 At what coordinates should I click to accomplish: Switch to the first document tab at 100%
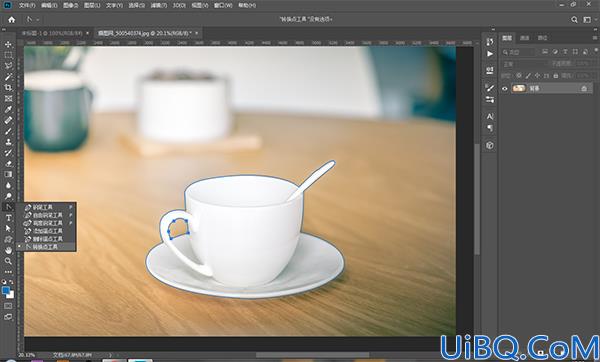pos(52,33)
